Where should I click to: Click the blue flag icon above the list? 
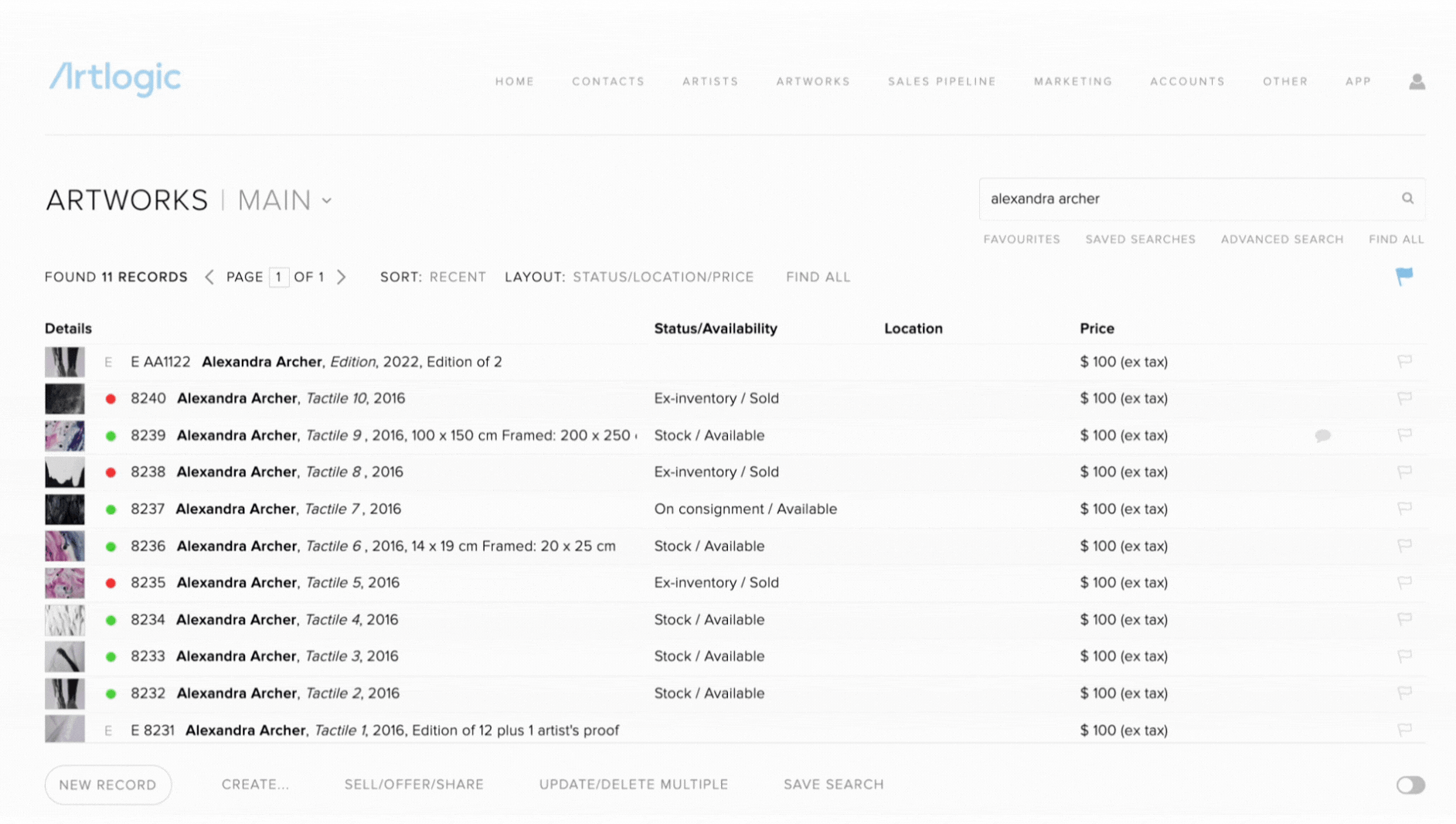(1404, 276)
